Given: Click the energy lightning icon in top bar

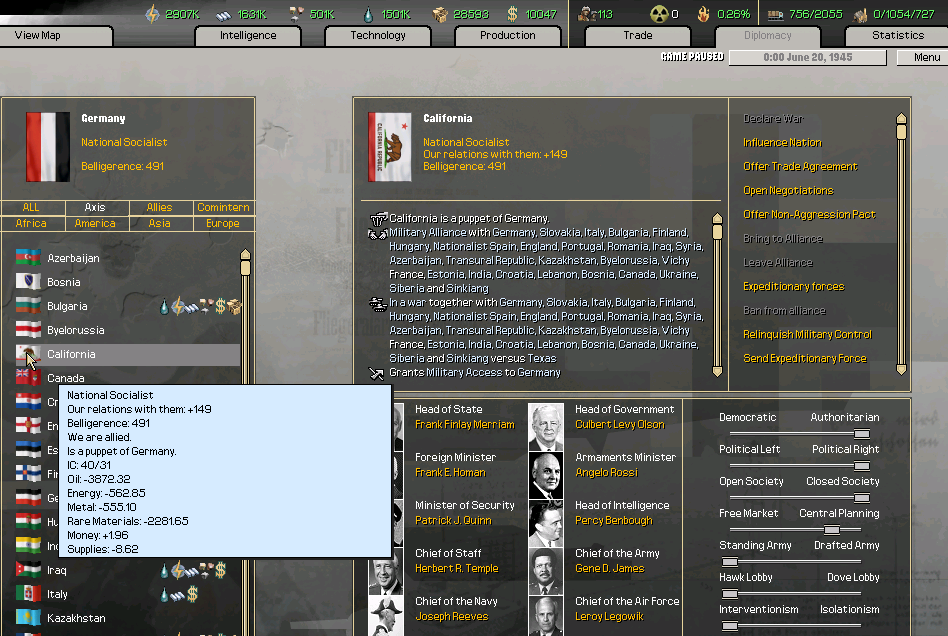Looking at the screenshot, I should pos(153,14).
